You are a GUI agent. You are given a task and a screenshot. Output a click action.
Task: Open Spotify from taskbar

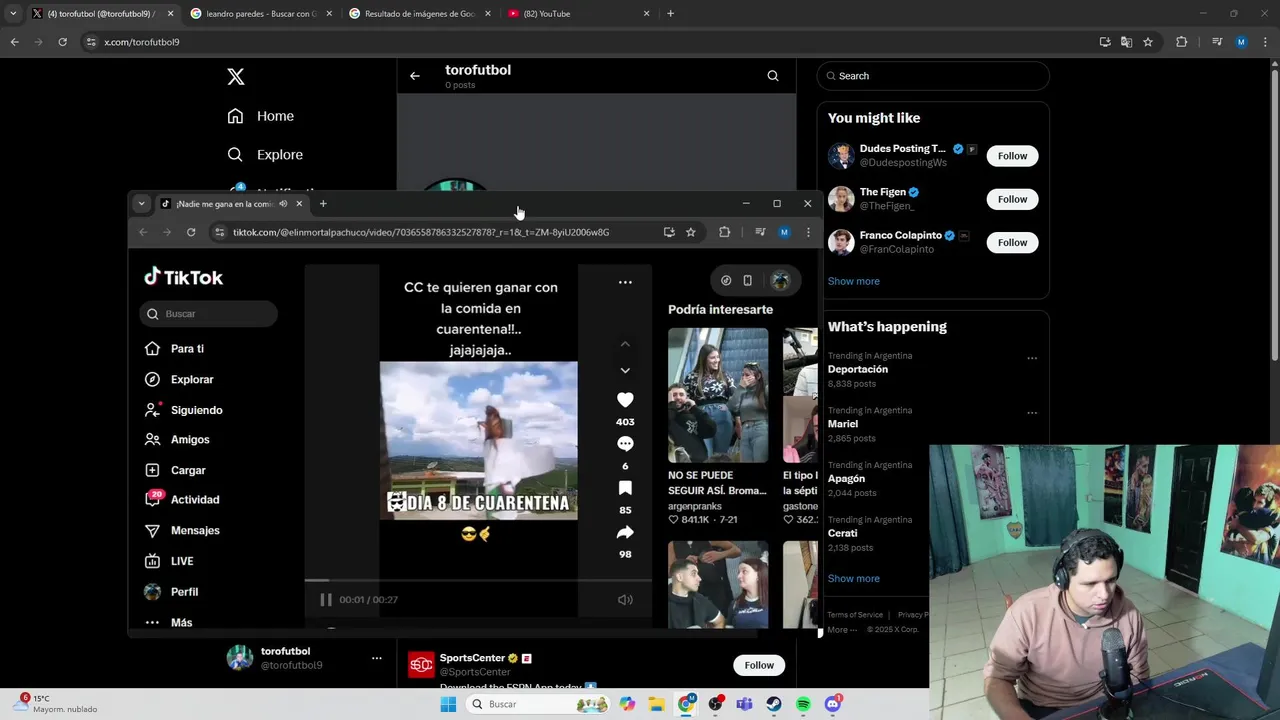coord(803,704)
